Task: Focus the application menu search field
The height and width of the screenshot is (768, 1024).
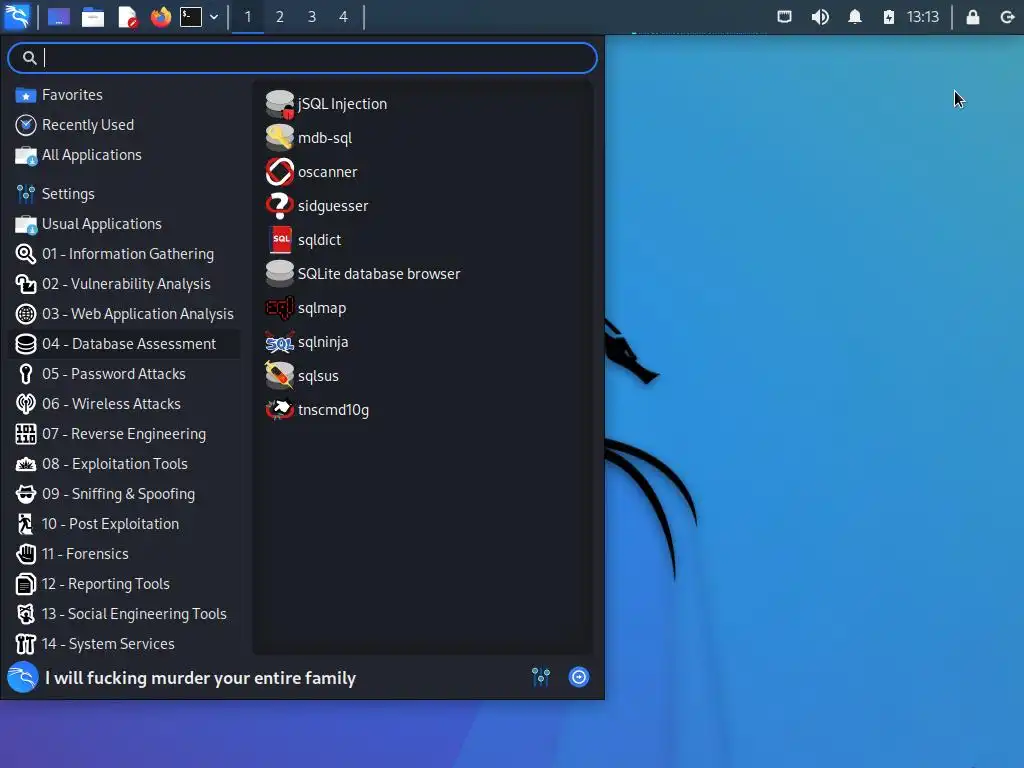Action: coord(302,58)
